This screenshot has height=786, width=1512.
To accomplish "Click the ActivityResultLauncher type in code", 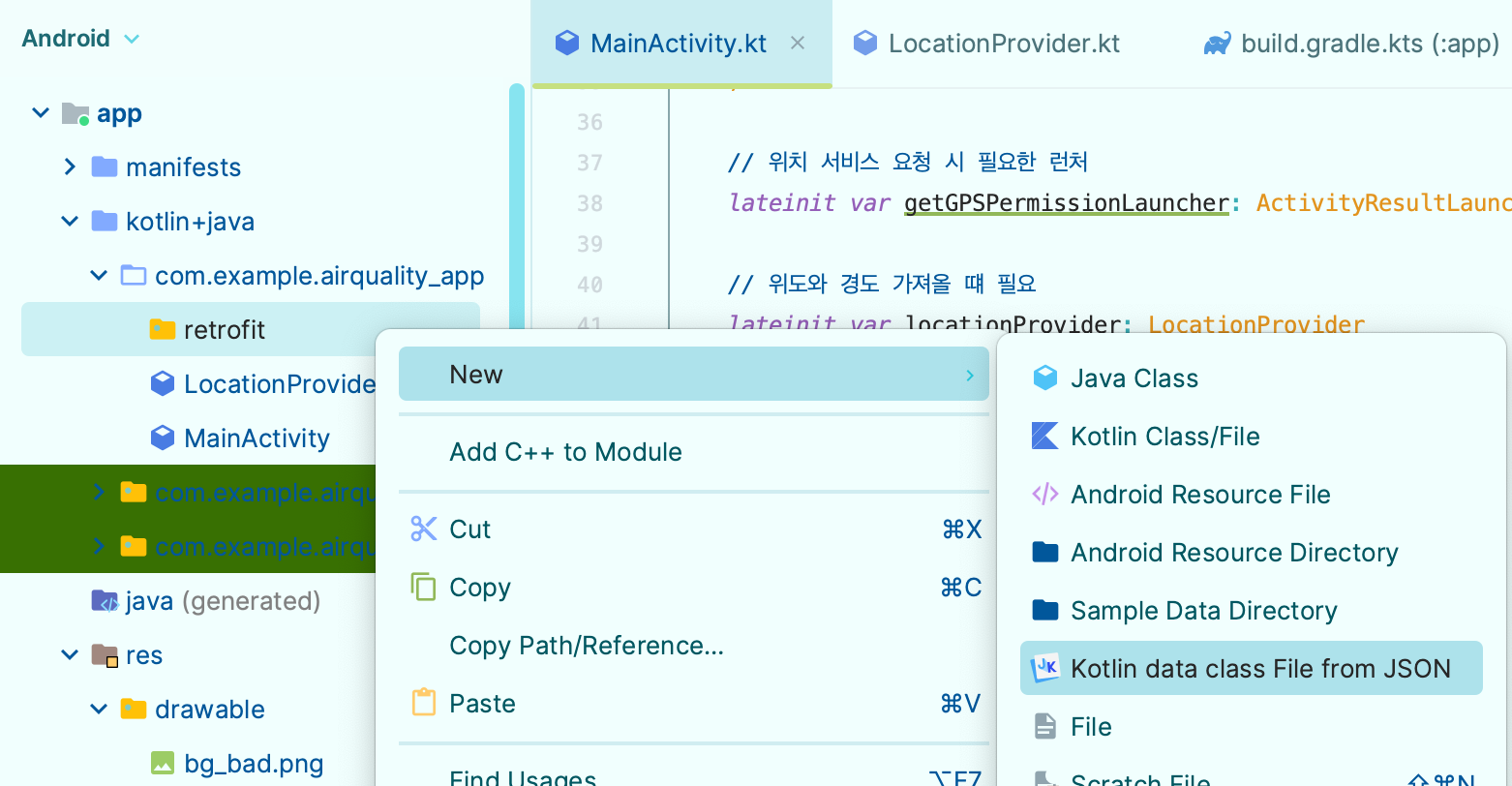I will click(x=1384, y=203).
